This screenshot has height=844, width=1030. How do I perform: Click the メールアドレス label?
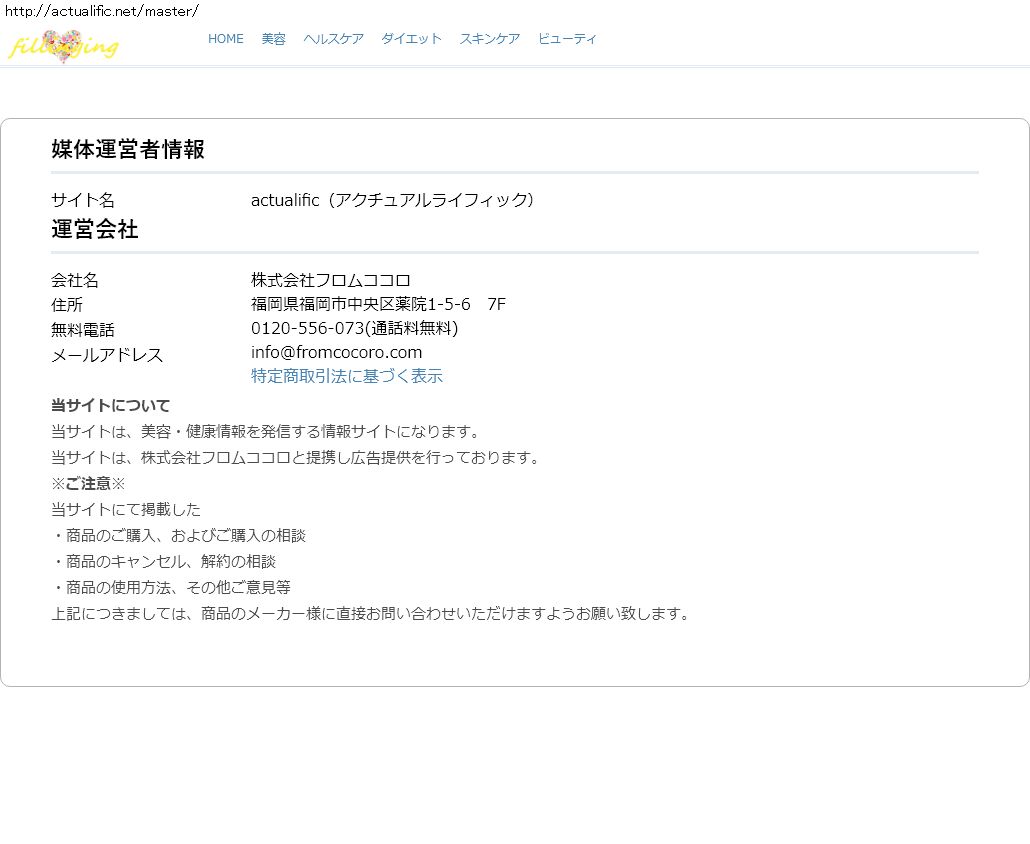pyautogui.click(x=107, y=355)
